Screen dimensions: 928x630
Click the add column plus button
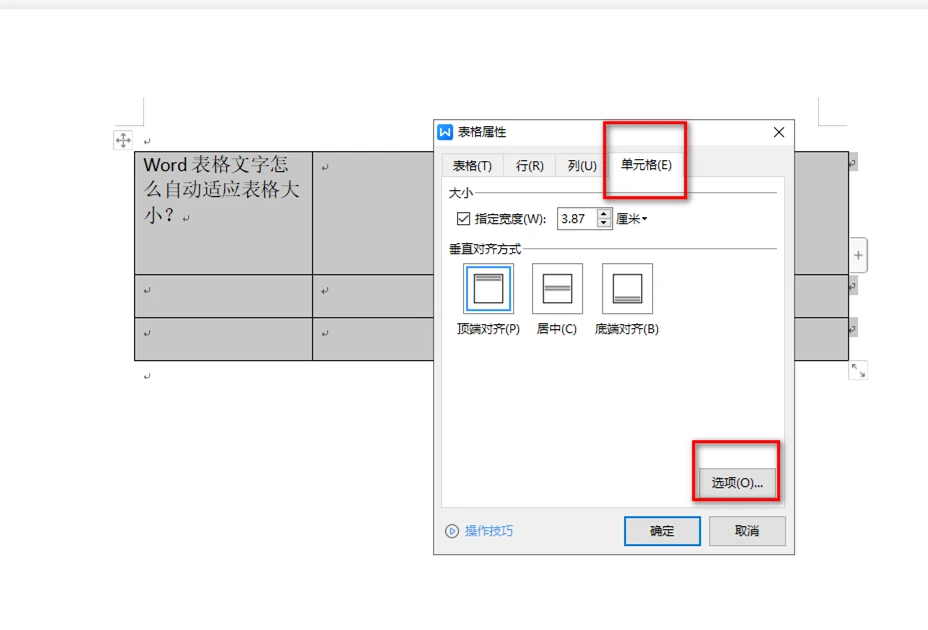[858, 255]
